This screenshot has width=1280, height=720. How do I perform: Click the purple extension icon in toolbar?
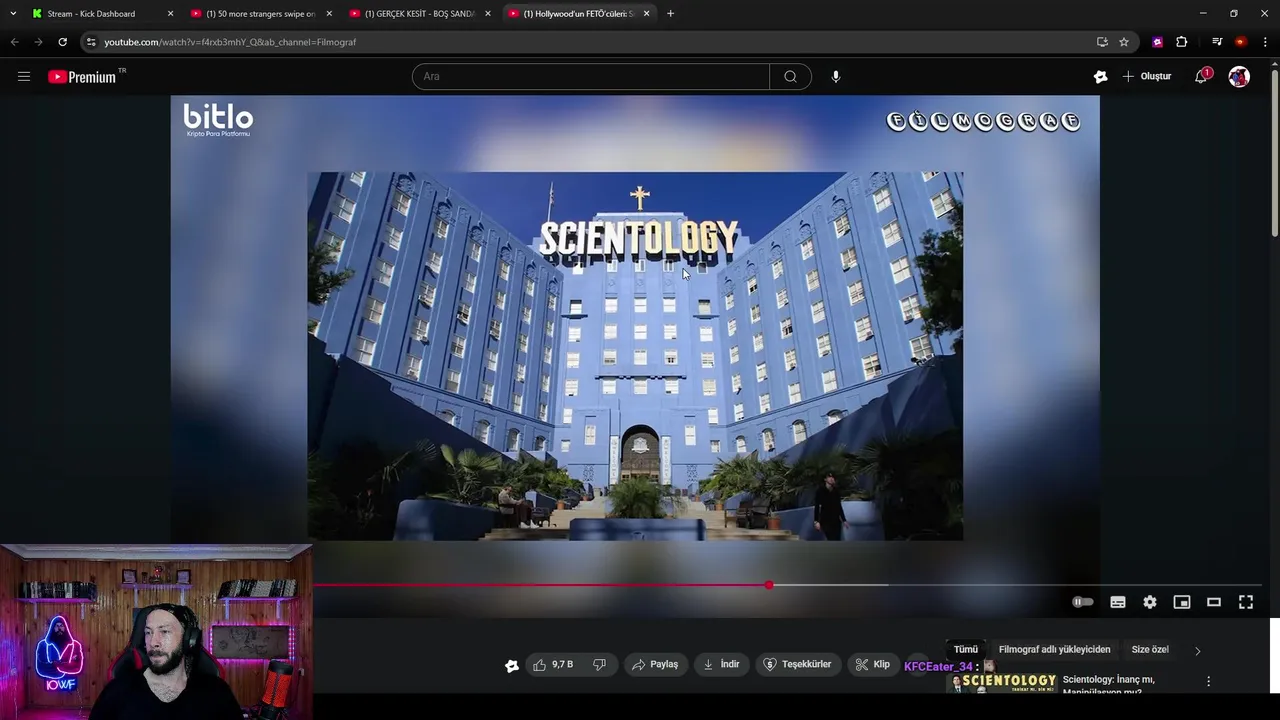coord(1157,42)
